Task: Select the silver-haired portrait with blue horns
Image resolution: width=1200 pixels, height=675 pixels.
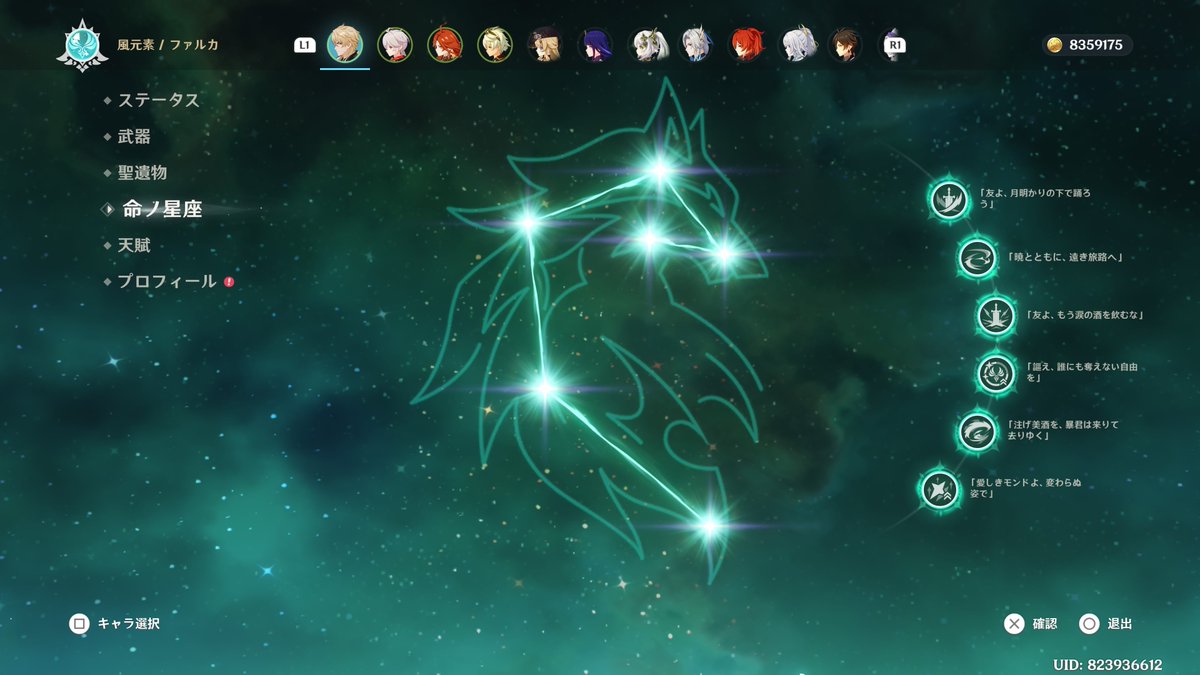Action: (x=695, y=45)
